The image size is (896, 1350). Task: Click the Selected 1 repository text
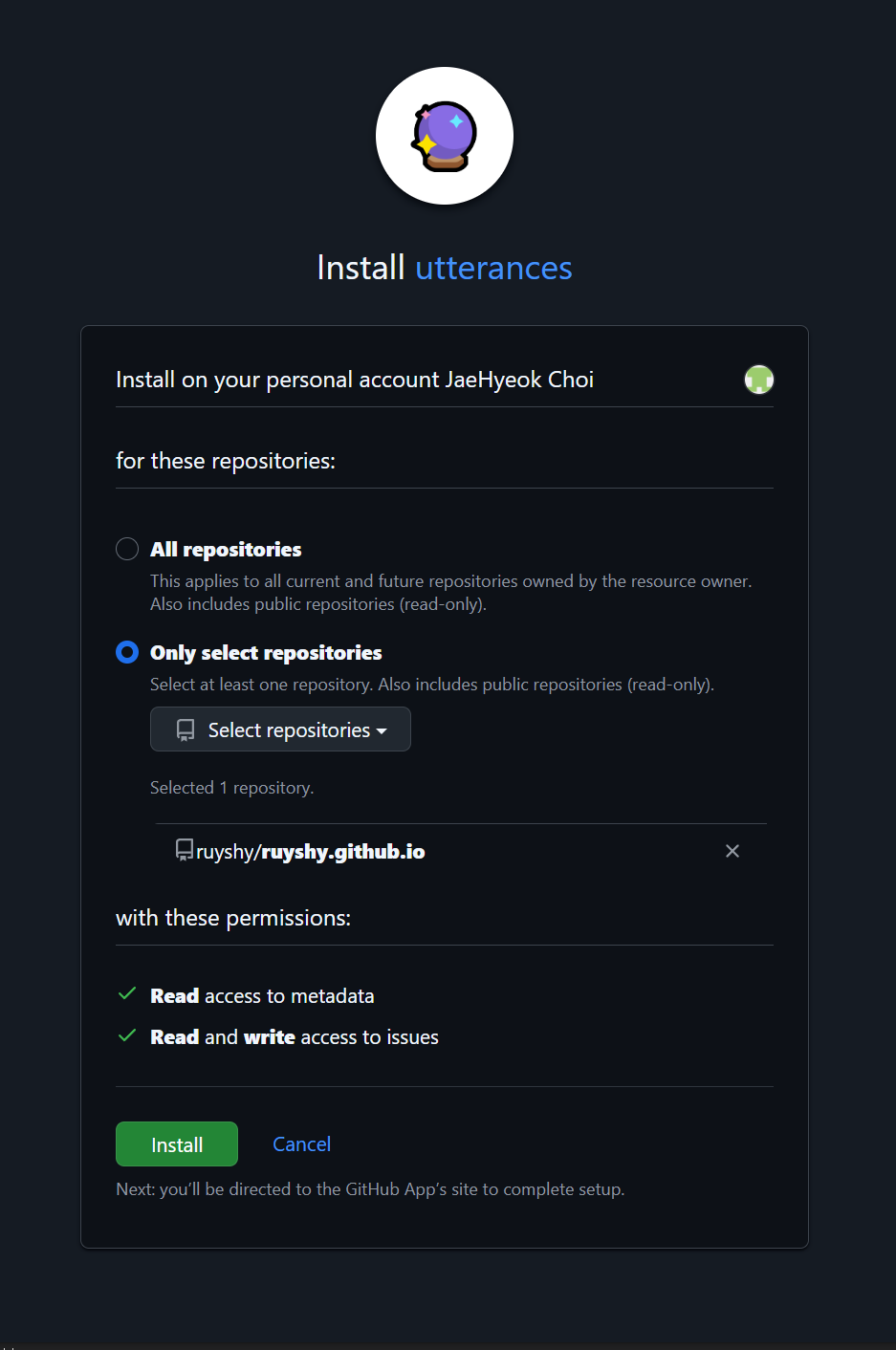pyautogui.click(x=231, y=787)
